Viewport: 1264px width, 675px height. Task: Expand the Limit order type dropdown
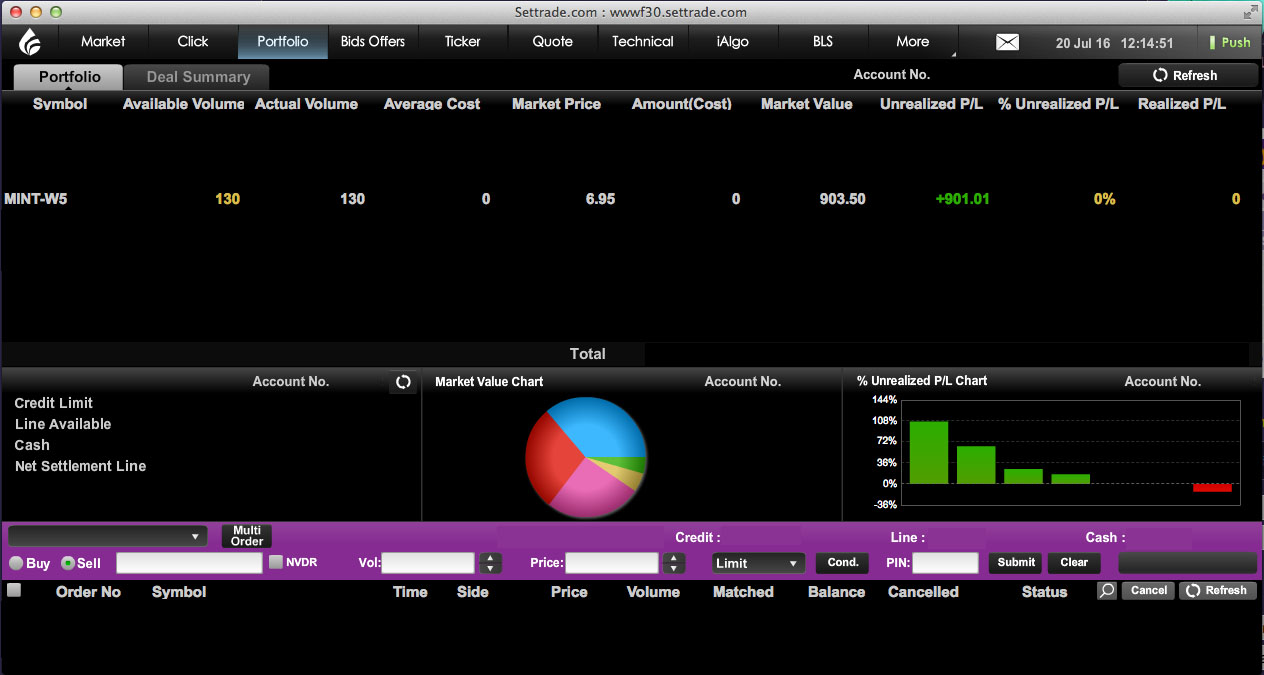click(758, 563)
